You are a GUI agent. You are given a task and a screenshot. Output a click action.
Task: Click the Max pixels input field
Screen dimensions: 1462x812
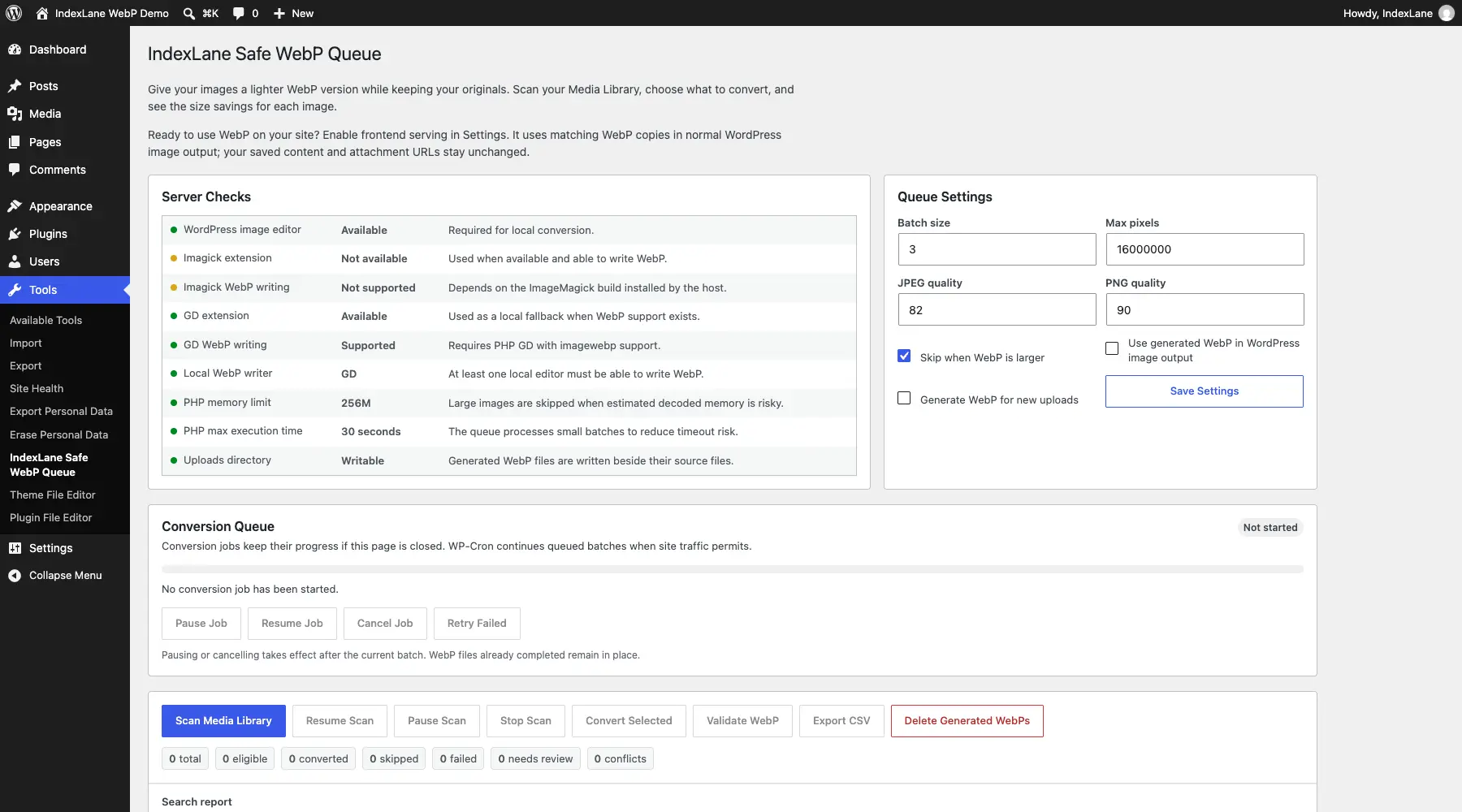pos(1205,249)
